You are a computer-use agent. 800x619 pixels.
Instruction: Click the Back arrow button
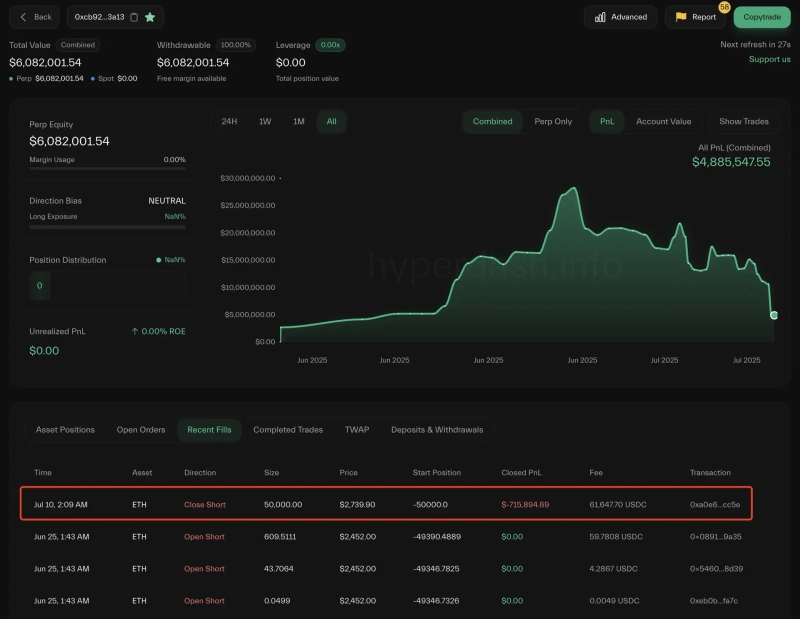click(35, 17)
